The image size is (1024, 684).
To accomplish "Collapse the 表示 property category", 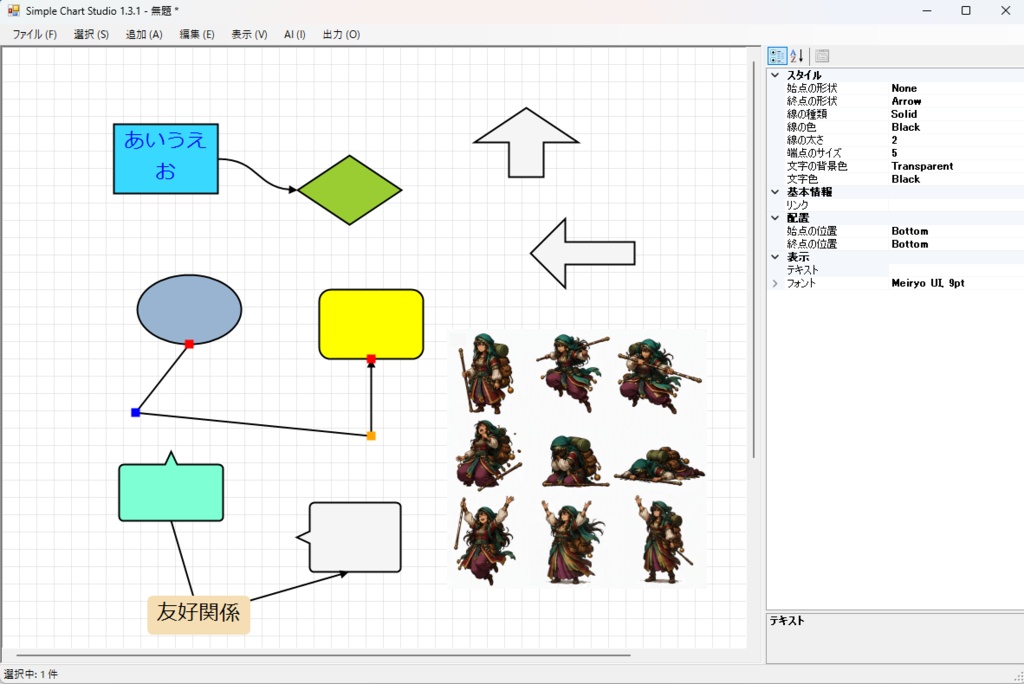I will point(775,257).
